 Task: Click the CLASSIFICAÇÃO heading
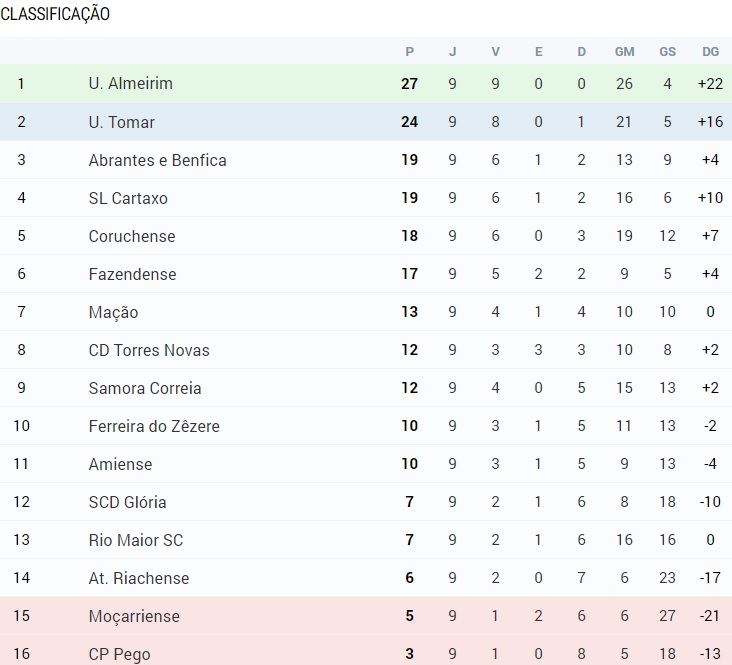coord(55,14)
